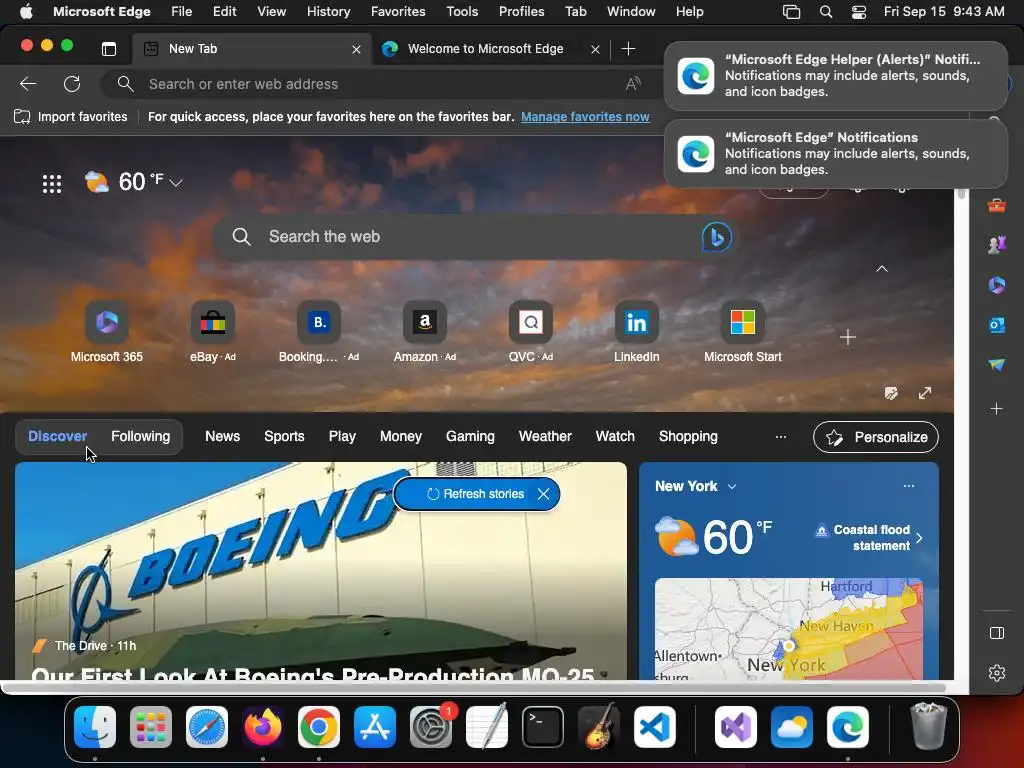Viewport: 1024px width, 768px height.
Task: Open the vertical tabs actions menu icon
Action: [109, 49]
